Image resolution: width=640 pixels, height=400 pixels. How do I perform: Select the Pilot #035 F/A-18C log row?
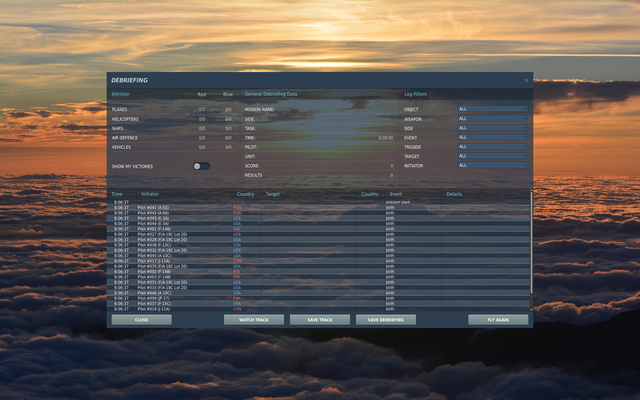[x=318, y=266]
